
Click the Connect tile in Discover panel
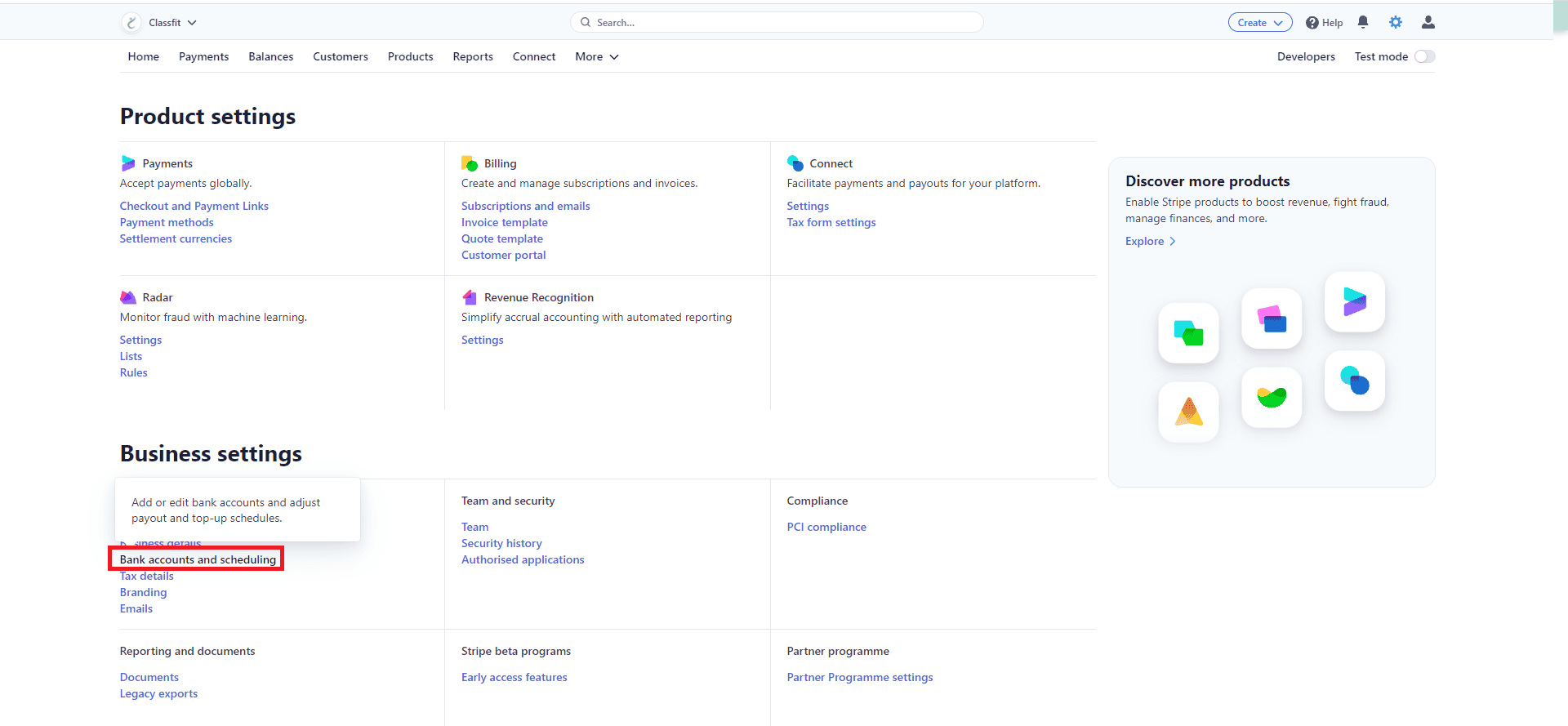point(1355,381)
